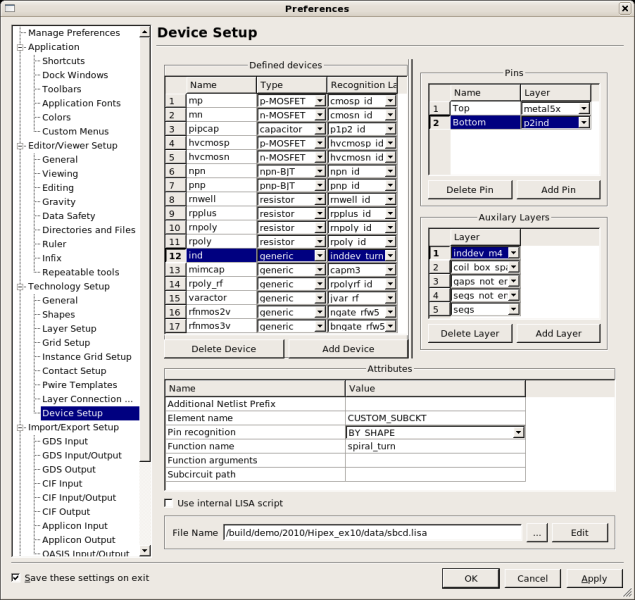
Task: Check 'Use internal LISA script' checkbox
Action: point(168,503)
